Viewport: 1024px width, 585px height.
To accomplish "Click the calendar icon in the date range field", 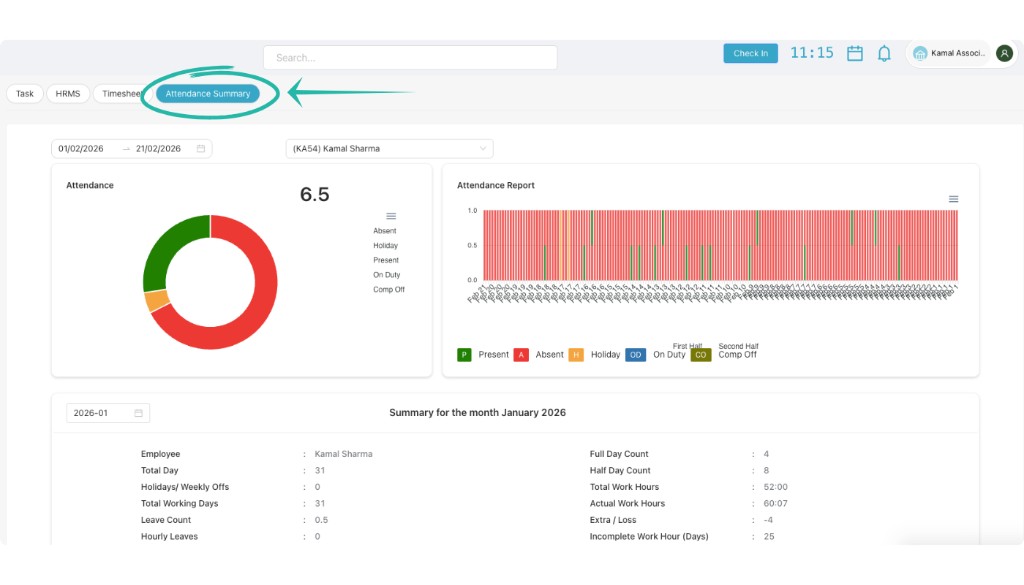I will click(x=201, y=149).
